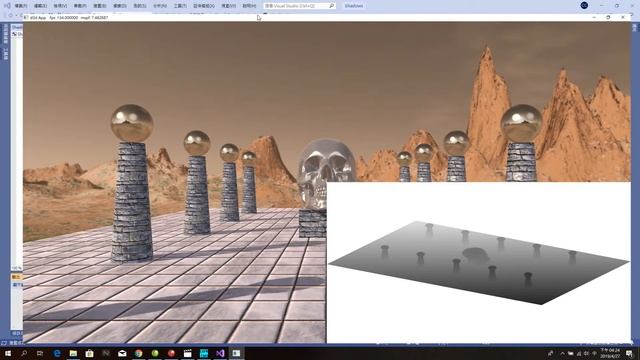Open the 專案 (Project) menu

[x=80, y=6]
